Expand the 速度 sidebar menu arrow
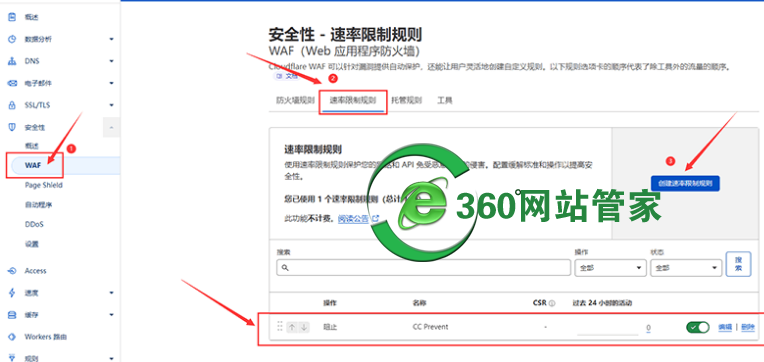This screenshot has width=764, height=362. pos(112,293)
